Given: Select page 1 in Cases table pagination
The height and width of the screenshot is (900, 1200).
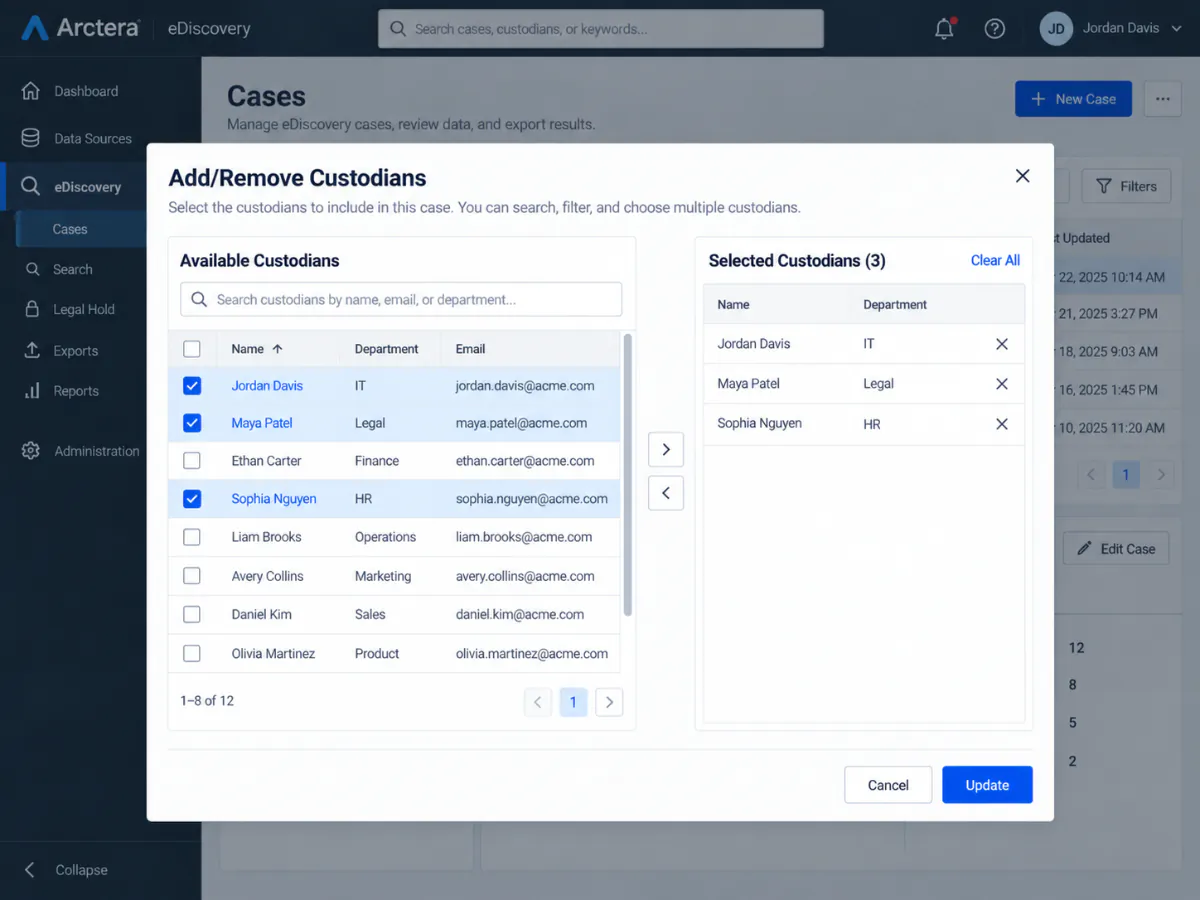Looking at the screenshot, I should [1126, 474].
